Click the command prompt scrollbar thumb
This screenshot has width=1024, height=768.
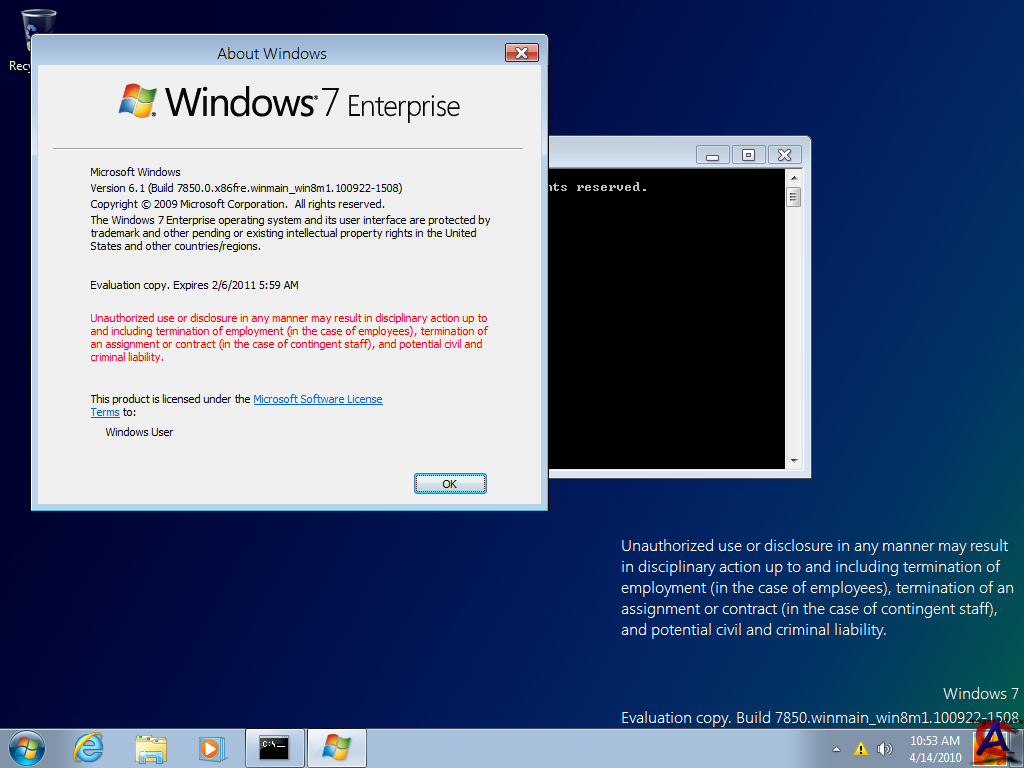pyautogui.click(x=793, y=197)
